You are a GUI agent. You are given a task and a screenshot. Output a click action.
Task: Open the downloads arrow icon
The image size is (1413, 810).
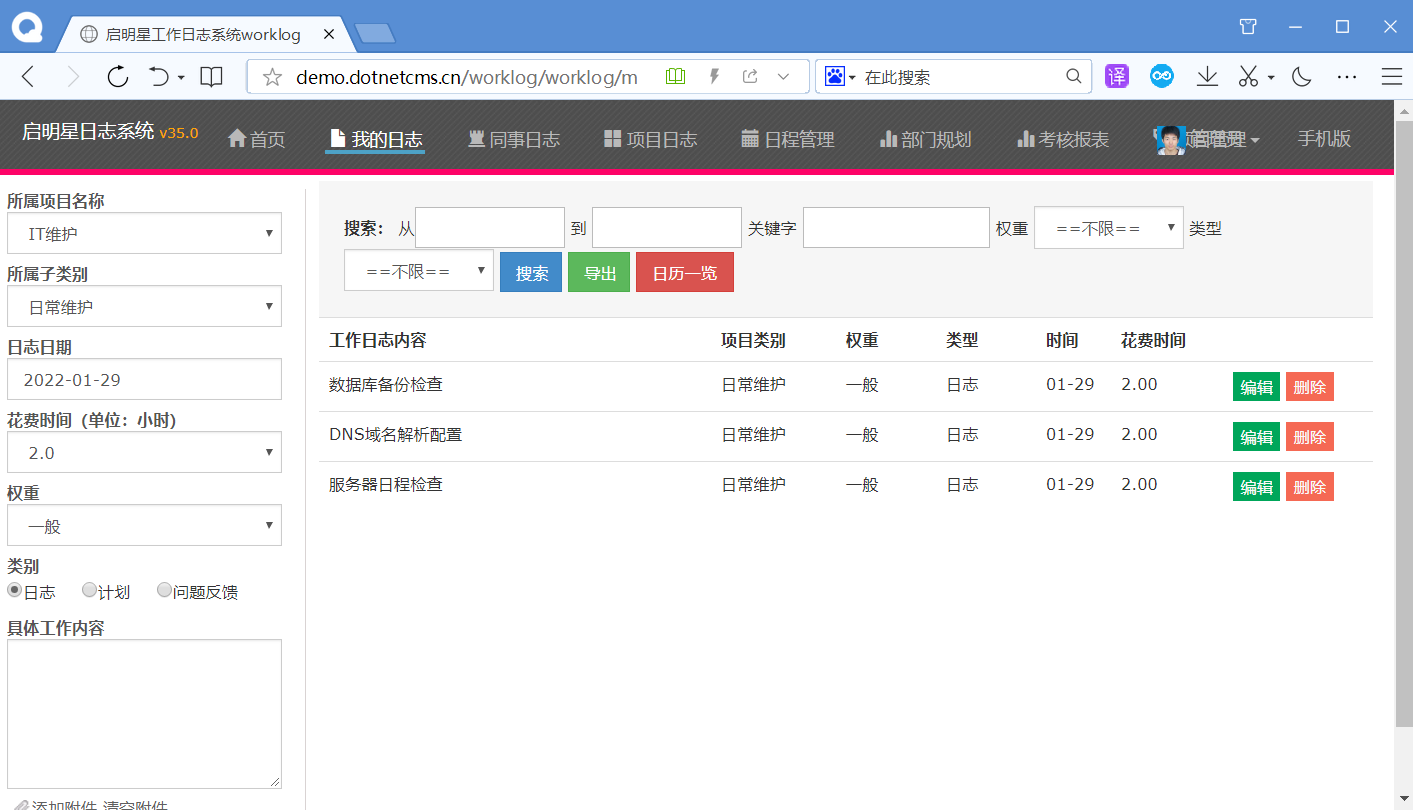tap(1207, 76)
